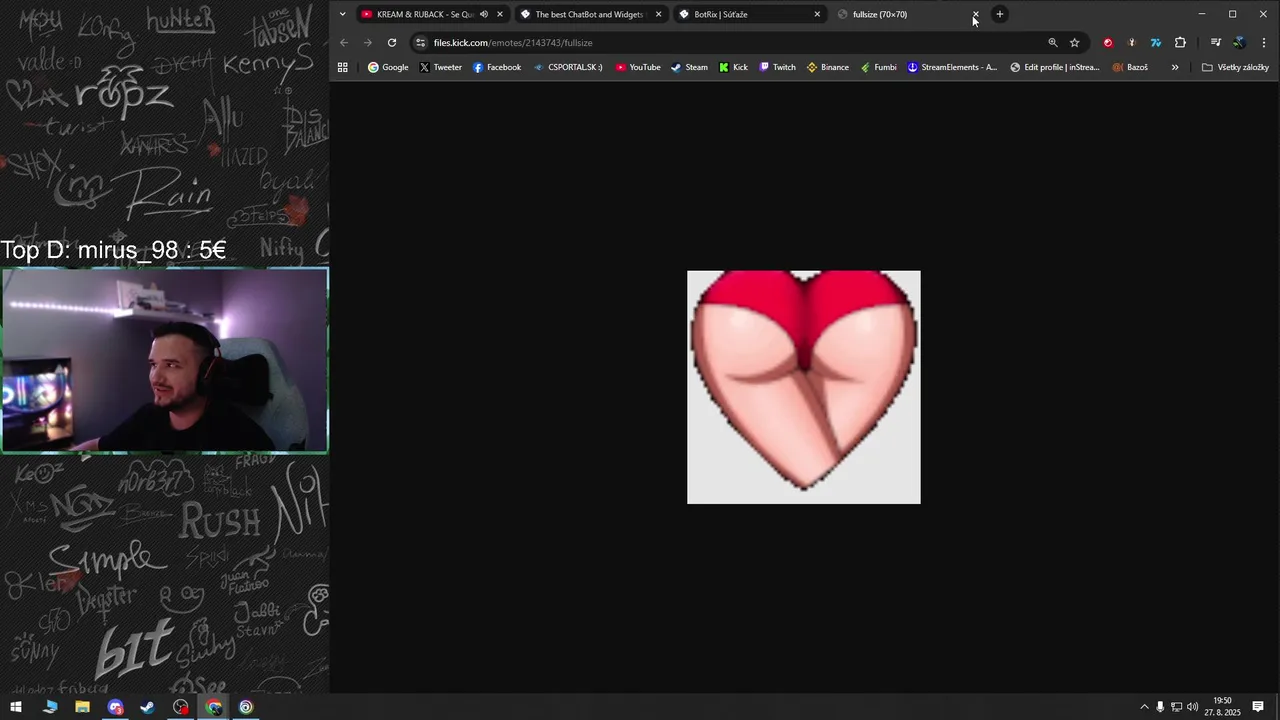The height and width of the screenshot is (720, 1280).
Task: Open the Google bookmark
Action: click(x=388, y=68)
